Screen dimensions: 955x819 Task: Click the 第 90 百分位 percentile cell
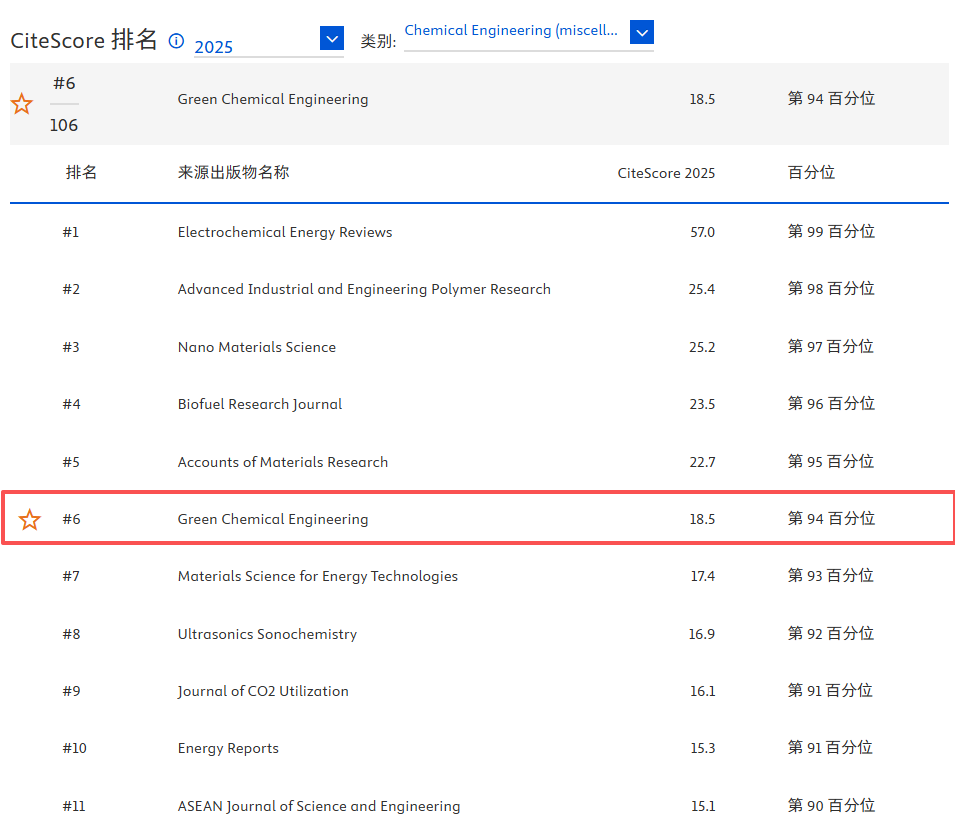pyautogui.click(x=831, y=806)
